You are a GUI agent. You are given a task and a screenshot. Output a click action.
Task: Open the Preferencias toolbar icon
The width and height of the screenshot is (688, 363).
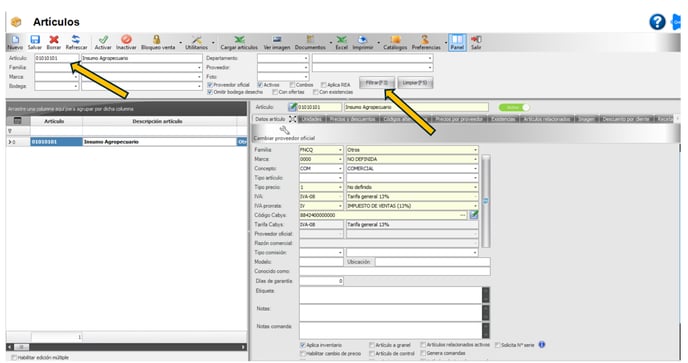(x=425, y=40)
